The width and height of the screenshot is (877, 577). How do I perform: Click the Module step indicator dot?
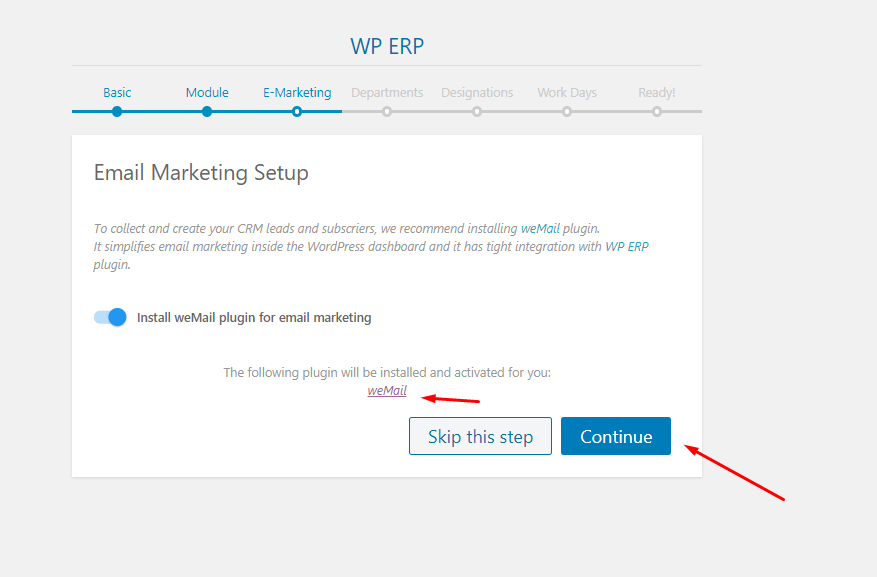coord(207,112)
